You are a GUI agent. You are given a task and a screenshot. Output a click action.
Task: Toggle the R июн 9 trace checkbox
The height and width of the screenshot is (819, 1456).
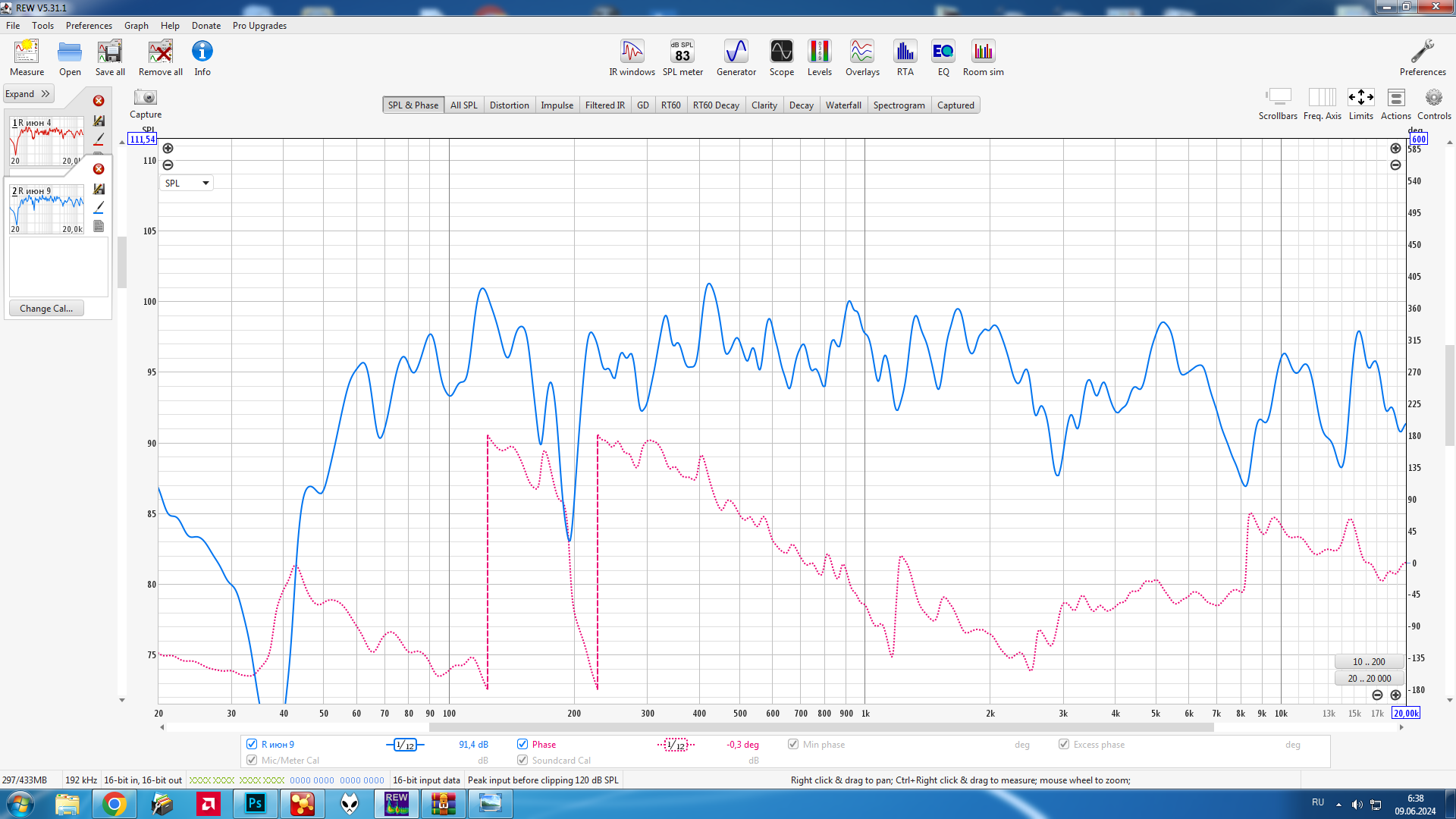point(252,744)
